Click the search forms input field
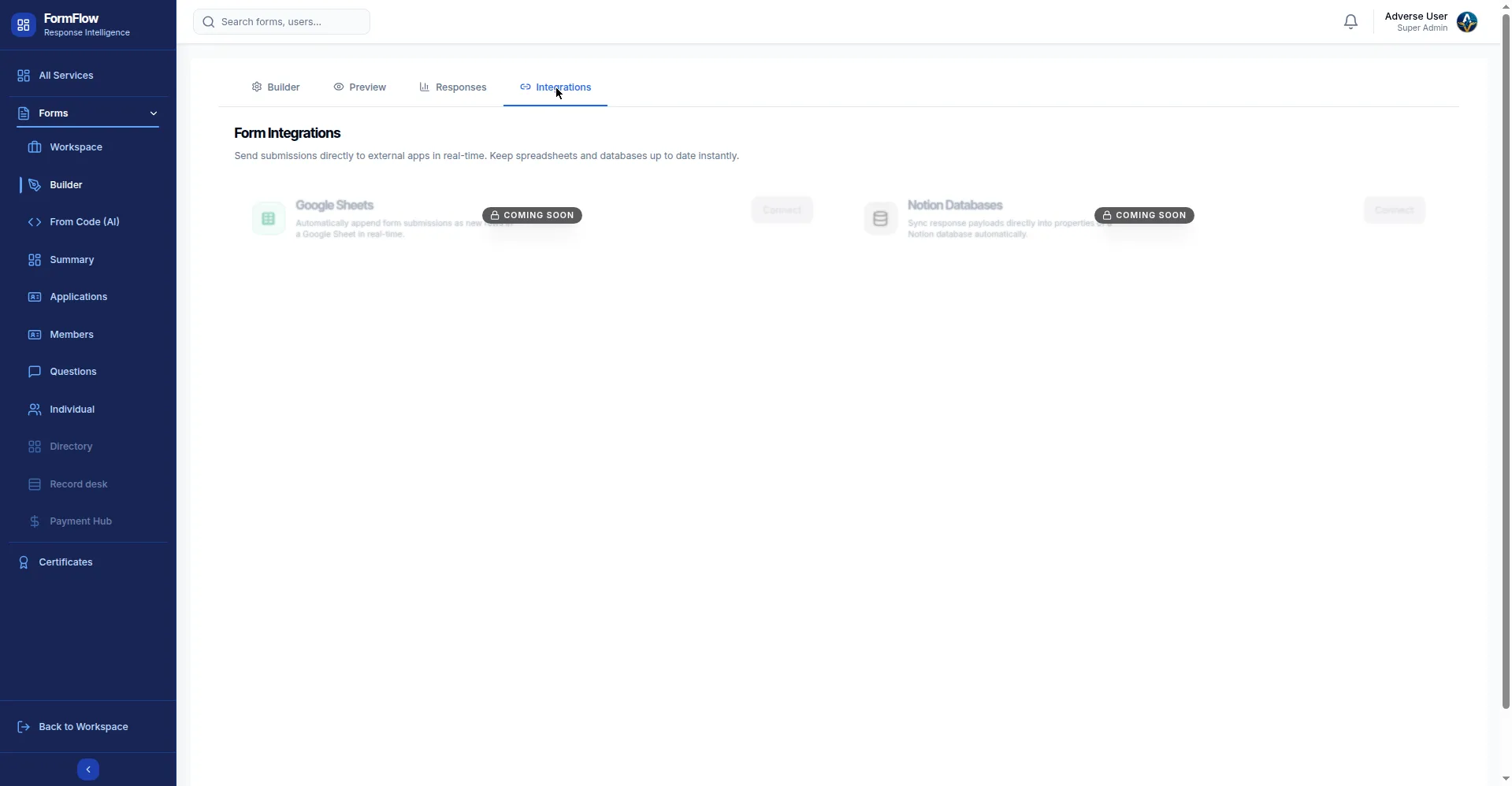 [x=282, y=22]
